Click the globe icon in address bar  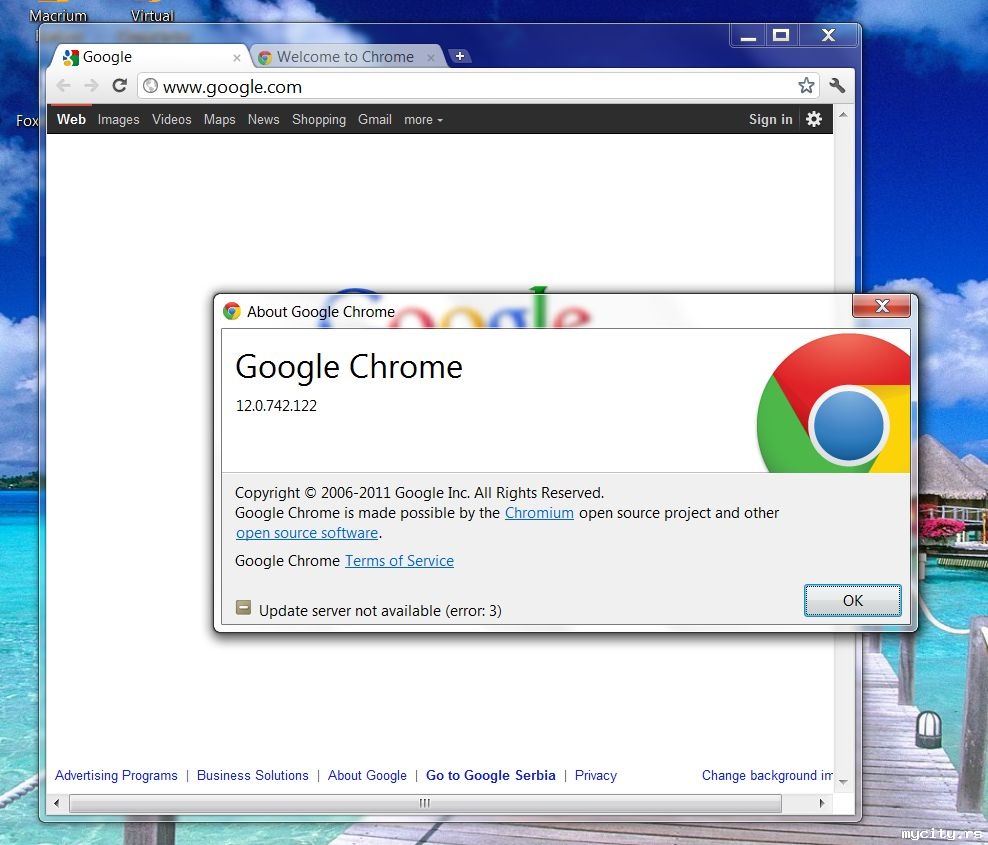[x=150, y=86]
